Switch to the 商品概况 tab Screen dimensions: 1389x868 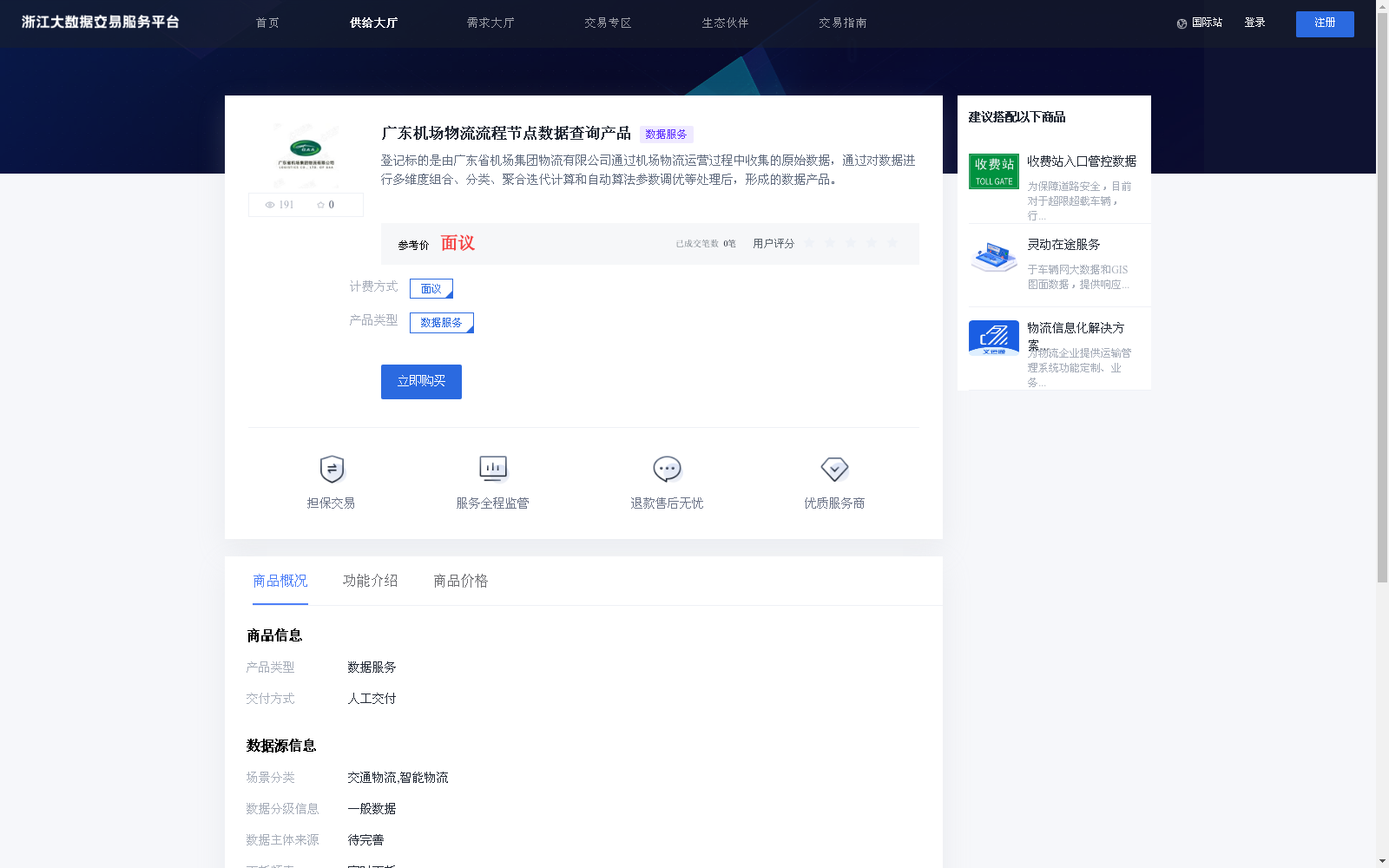pos(280,581)
